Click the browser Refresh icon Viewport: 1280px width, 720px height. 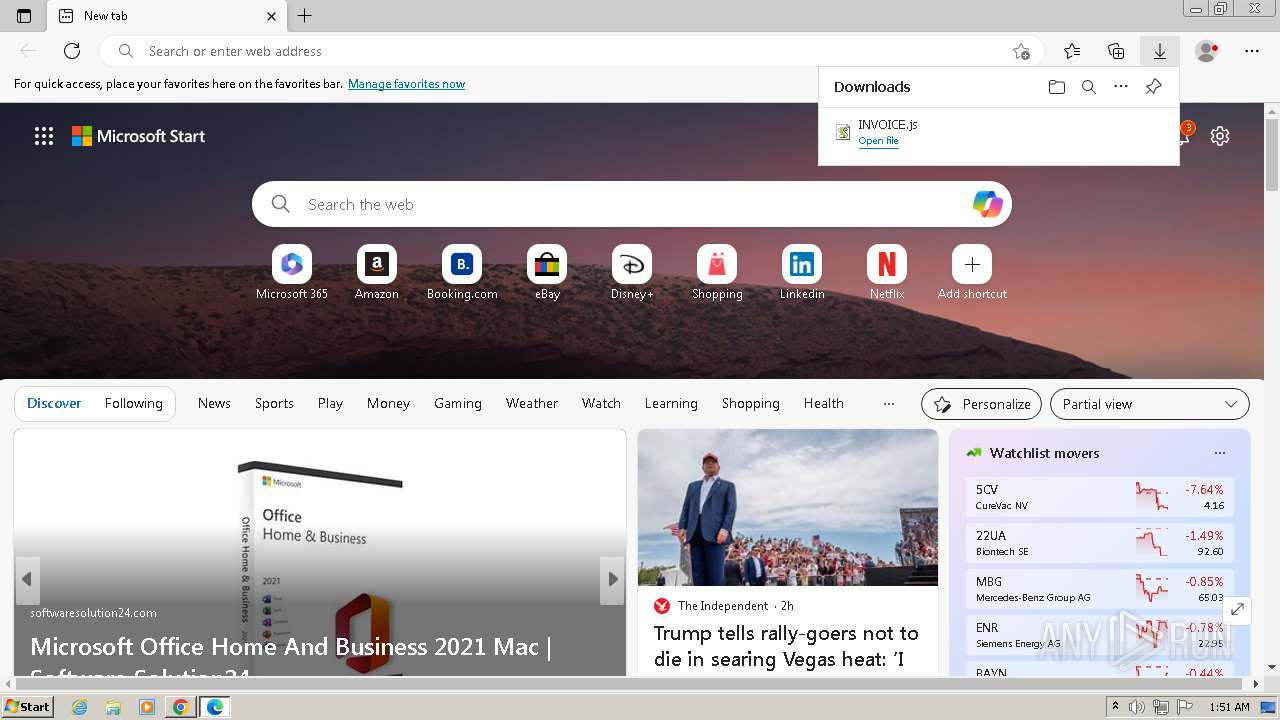(72, 51)
